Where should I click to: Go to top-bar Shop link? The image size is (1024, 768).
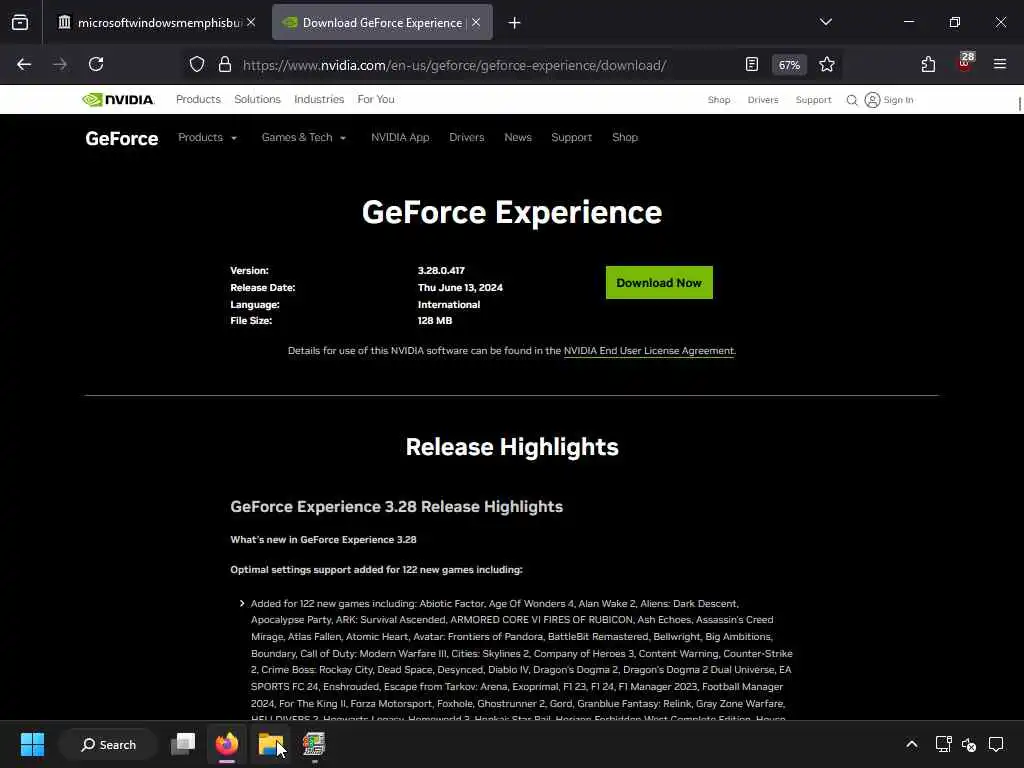click(x=719, y=100)
